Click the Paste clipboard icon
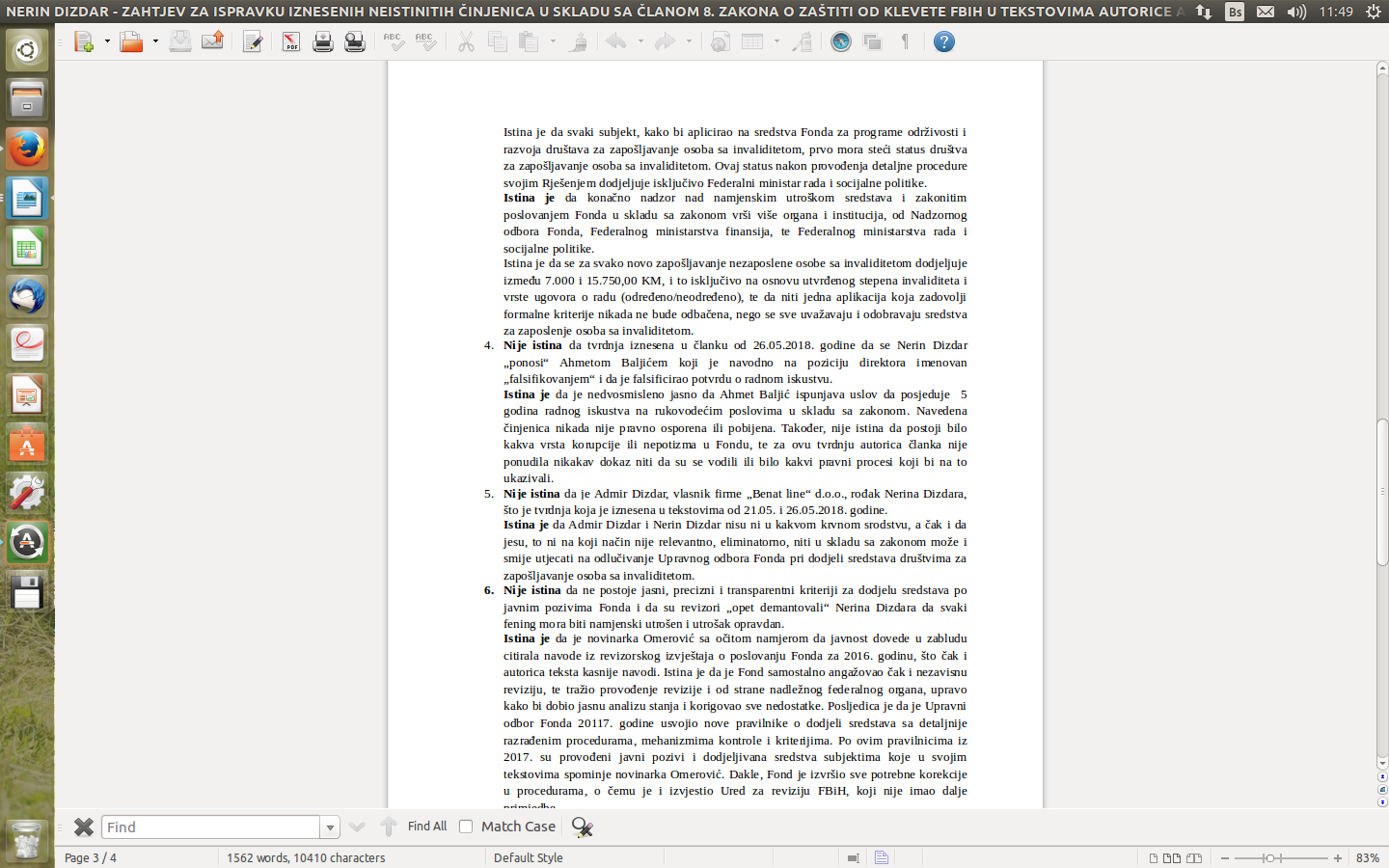Screen dimensions: 1389x868 [x=529, y=41]
